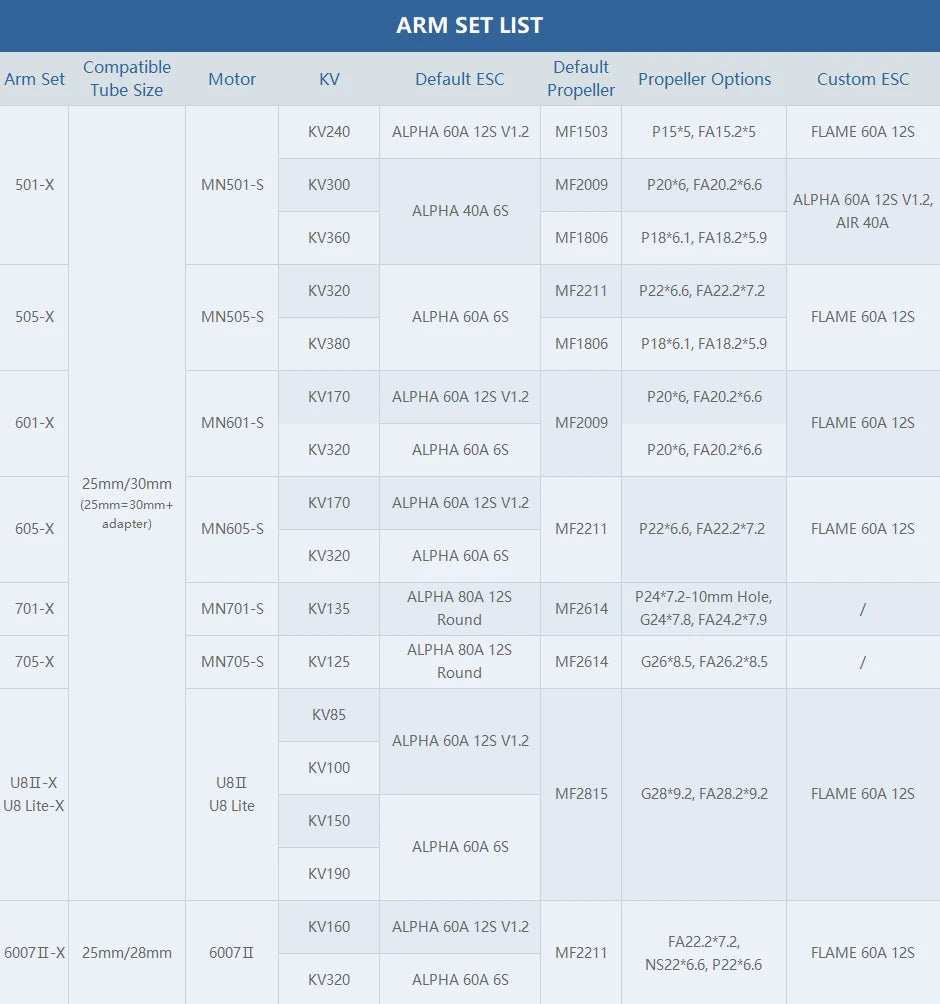Image resolution: width=940 pixels, height=1004 pixels.
Task: Select the KV85 cell
Action: coord(329,715)
